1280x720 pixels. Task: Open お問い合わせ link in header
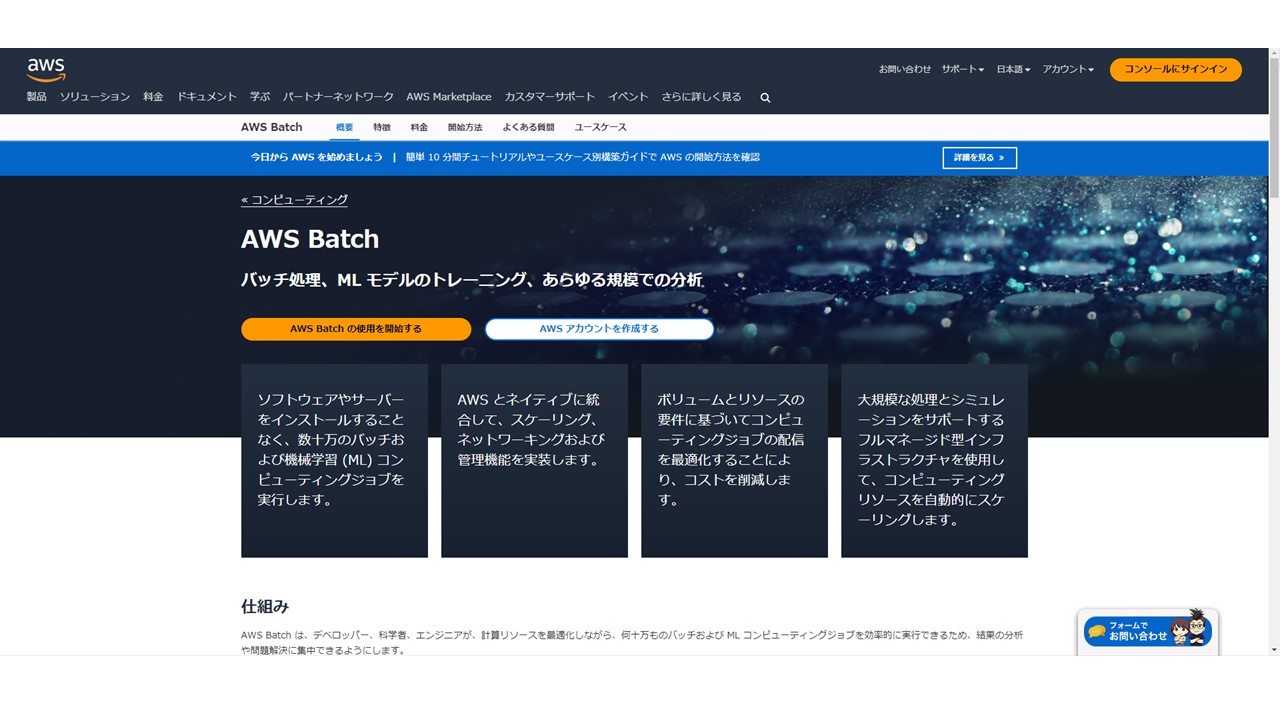point(905,69)
